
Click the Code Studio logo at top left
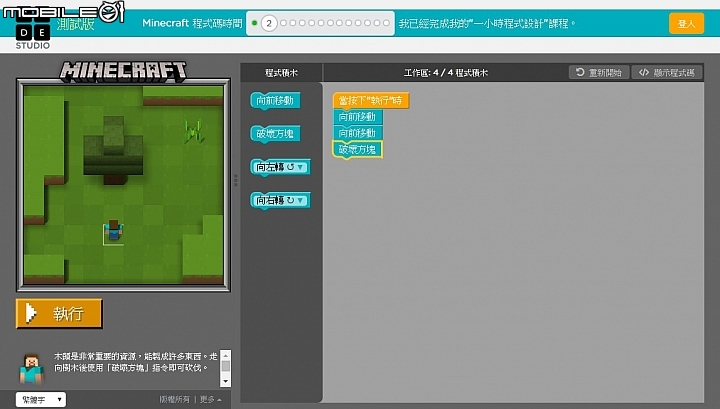click(33, 33)
